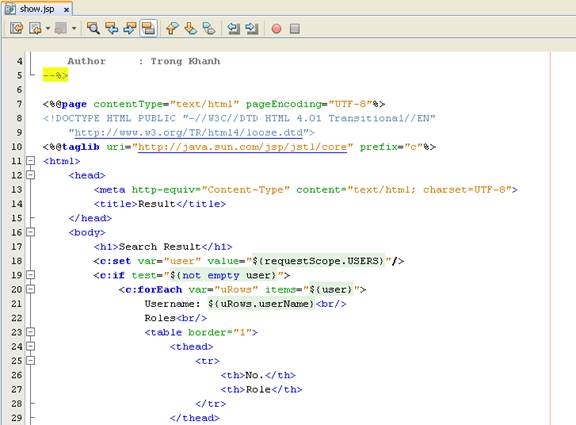This screenshot has height=425, width=576.
Task: Collapse the html tag fold on line 11
Action: [x=30, y=161]
